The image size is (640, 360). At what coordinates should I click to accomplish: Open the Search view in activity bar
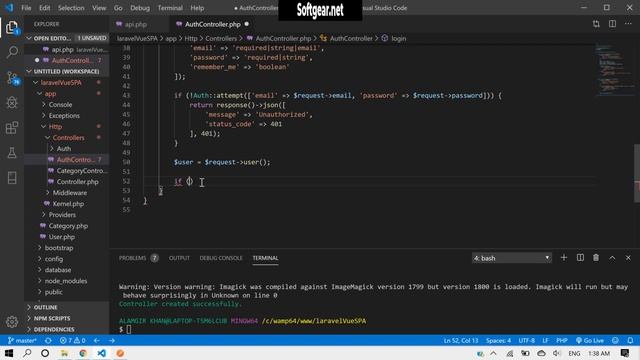(x=12, y=52)
